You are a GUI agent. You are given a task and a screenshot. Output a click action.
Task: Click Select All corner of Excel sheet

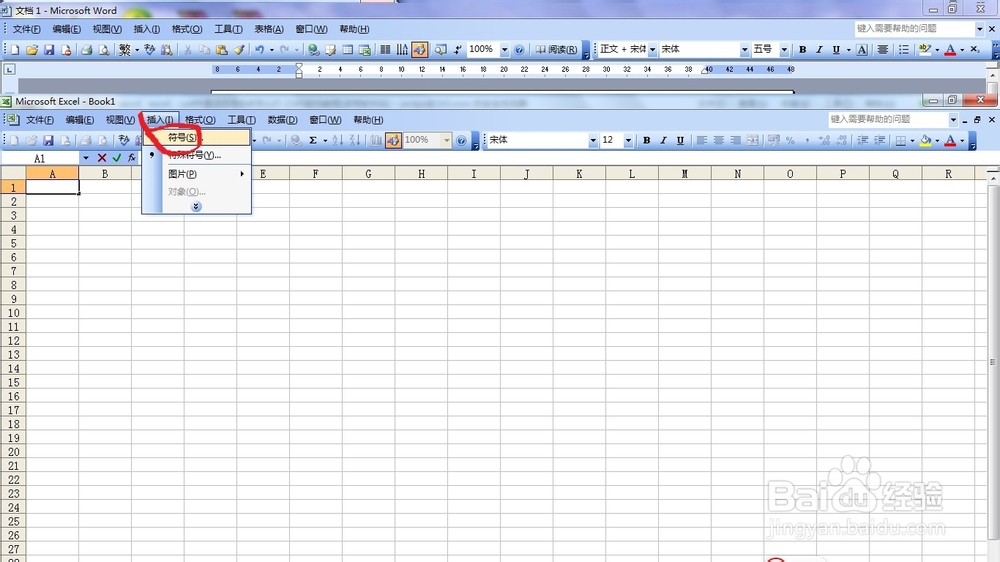click(x=13, y=173)
